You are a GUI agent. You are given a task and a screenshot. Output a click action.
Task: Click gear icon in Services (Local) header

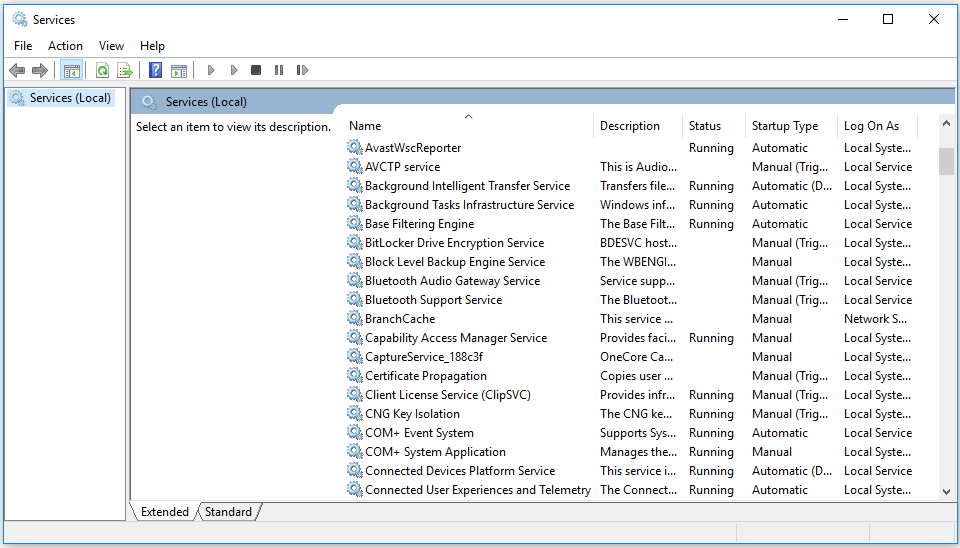tap(149, 102)
